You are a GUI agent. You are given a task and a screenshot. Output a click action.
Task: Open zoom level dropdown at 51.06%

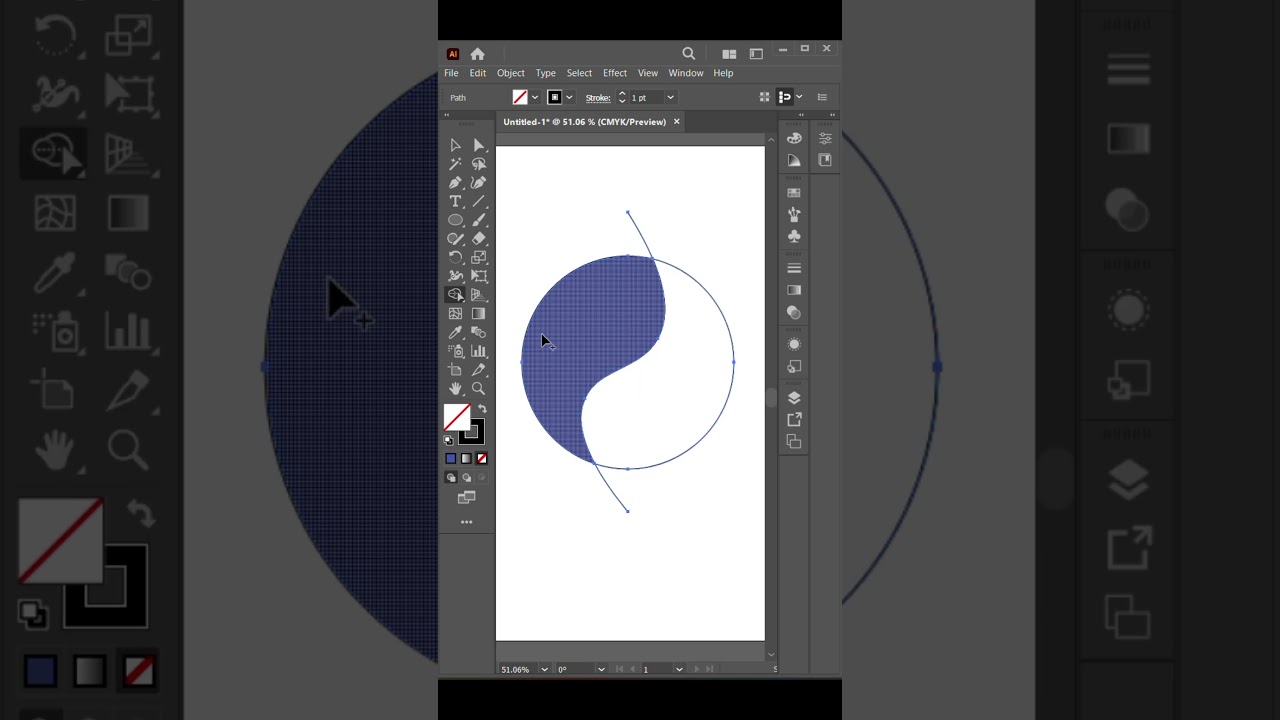[x=544, y=669]
